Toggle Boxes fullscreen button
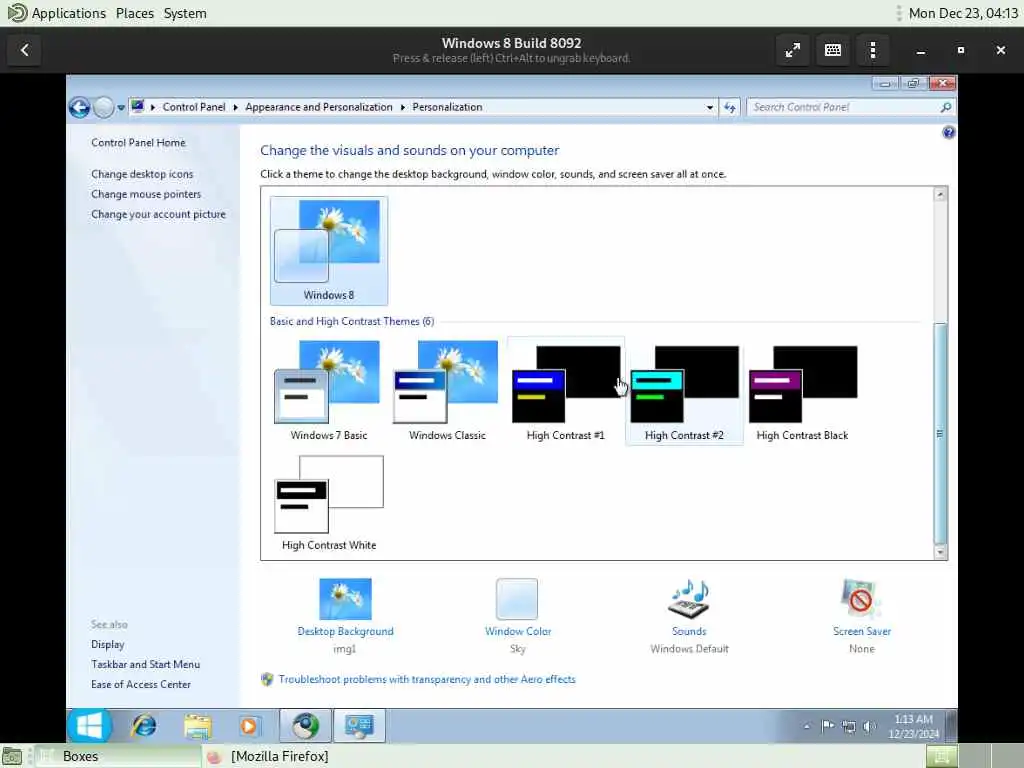 [x=793, y=50]
